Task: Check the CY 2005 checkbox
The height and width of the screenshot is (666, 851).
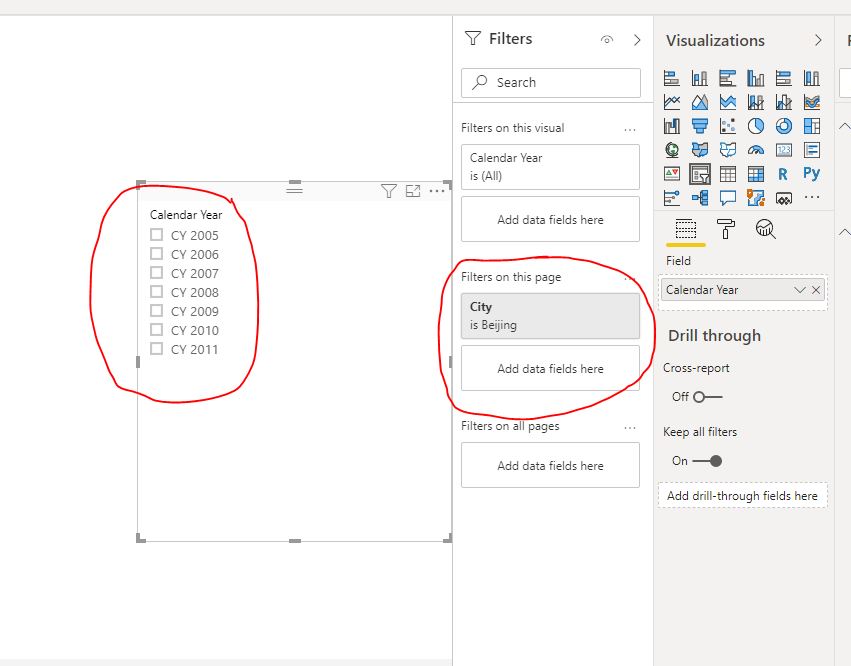Action: pyautogui.click(x=156, y=234)
